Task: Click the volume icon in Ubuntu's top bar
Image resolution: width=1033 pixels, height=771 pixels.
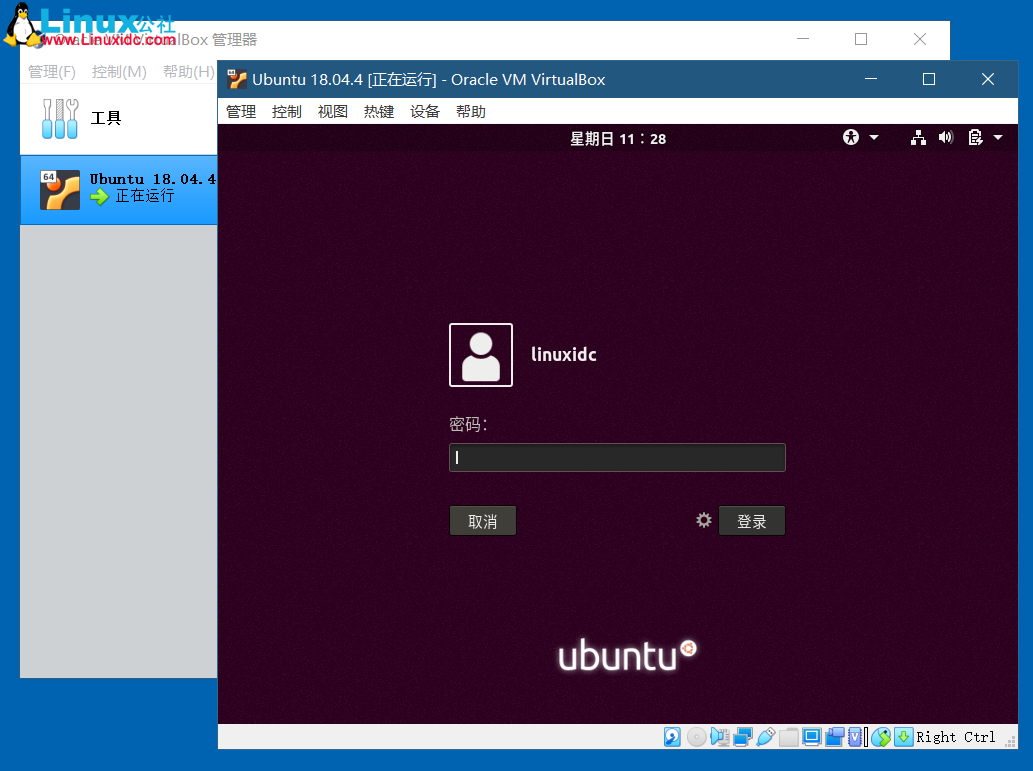Action: (946, 137)
